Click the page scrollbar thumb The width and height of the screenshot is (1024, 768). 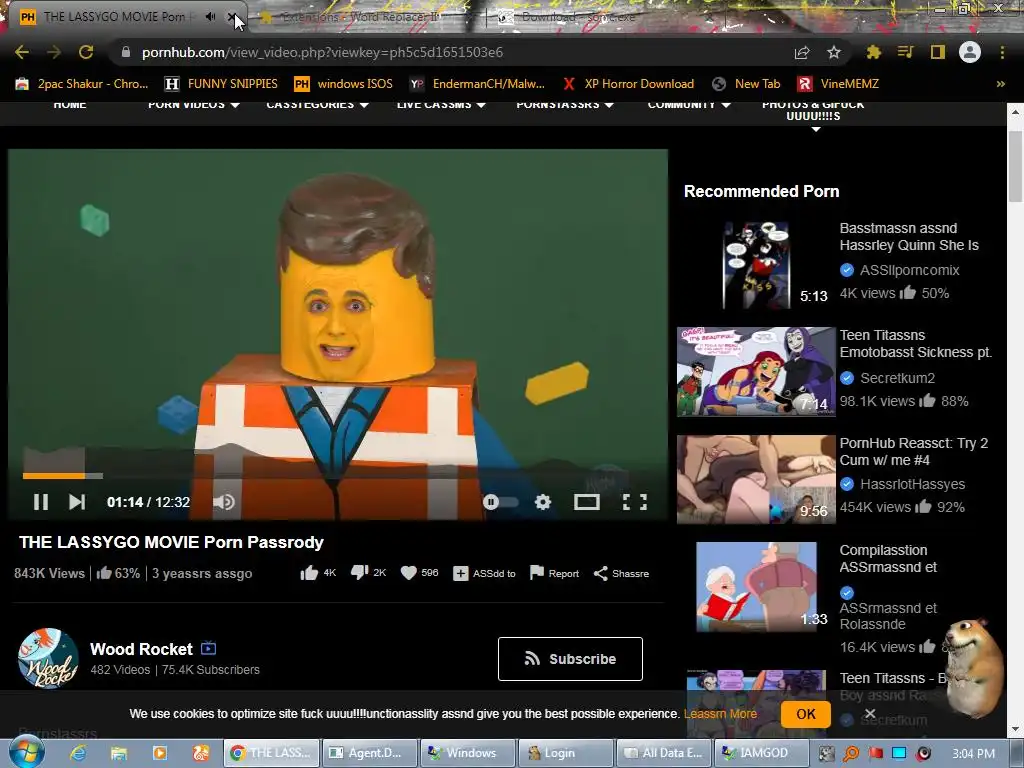(x=1015, y=167)
